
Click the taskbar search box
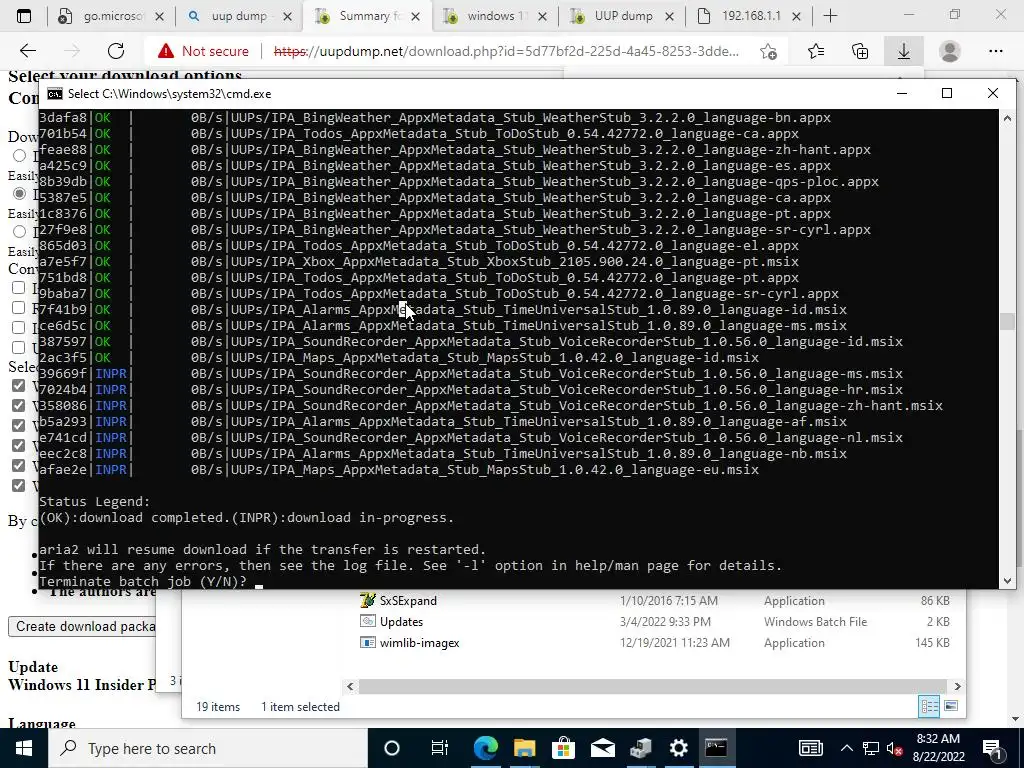coord(208,748)
